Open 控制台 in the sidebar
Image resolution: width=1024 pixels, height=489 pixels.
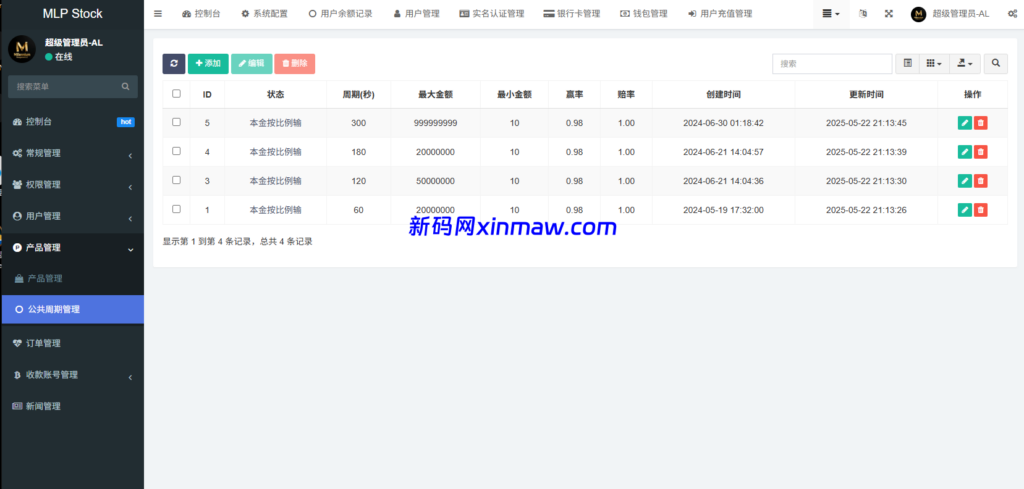click(72, 122)
